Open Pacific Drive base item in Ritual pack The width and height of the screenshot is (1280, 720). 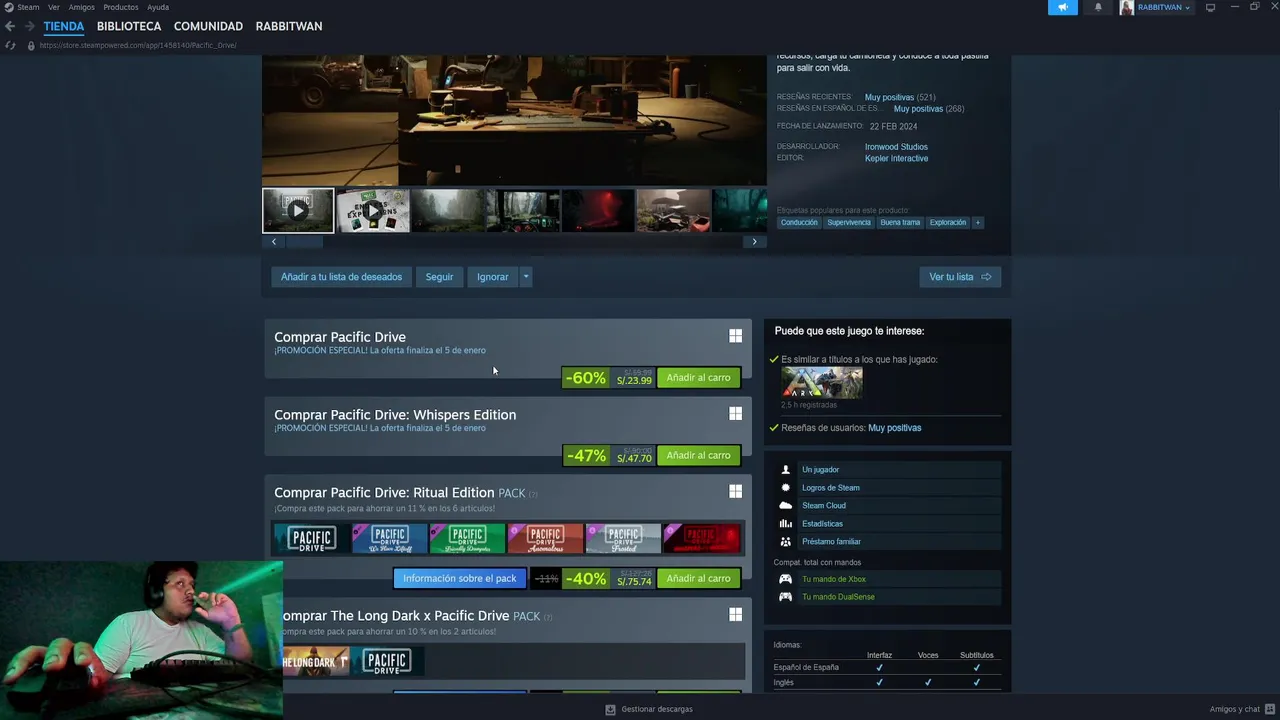click(312, 539)
